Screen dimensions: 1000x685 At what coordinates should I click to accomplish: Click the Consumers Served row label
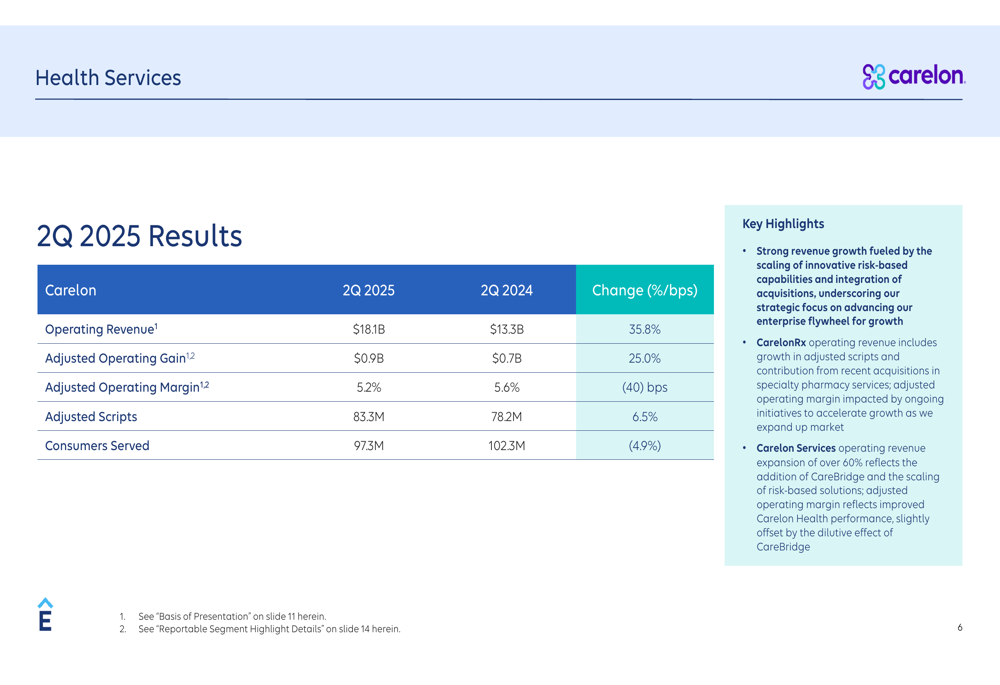[97, 446]
